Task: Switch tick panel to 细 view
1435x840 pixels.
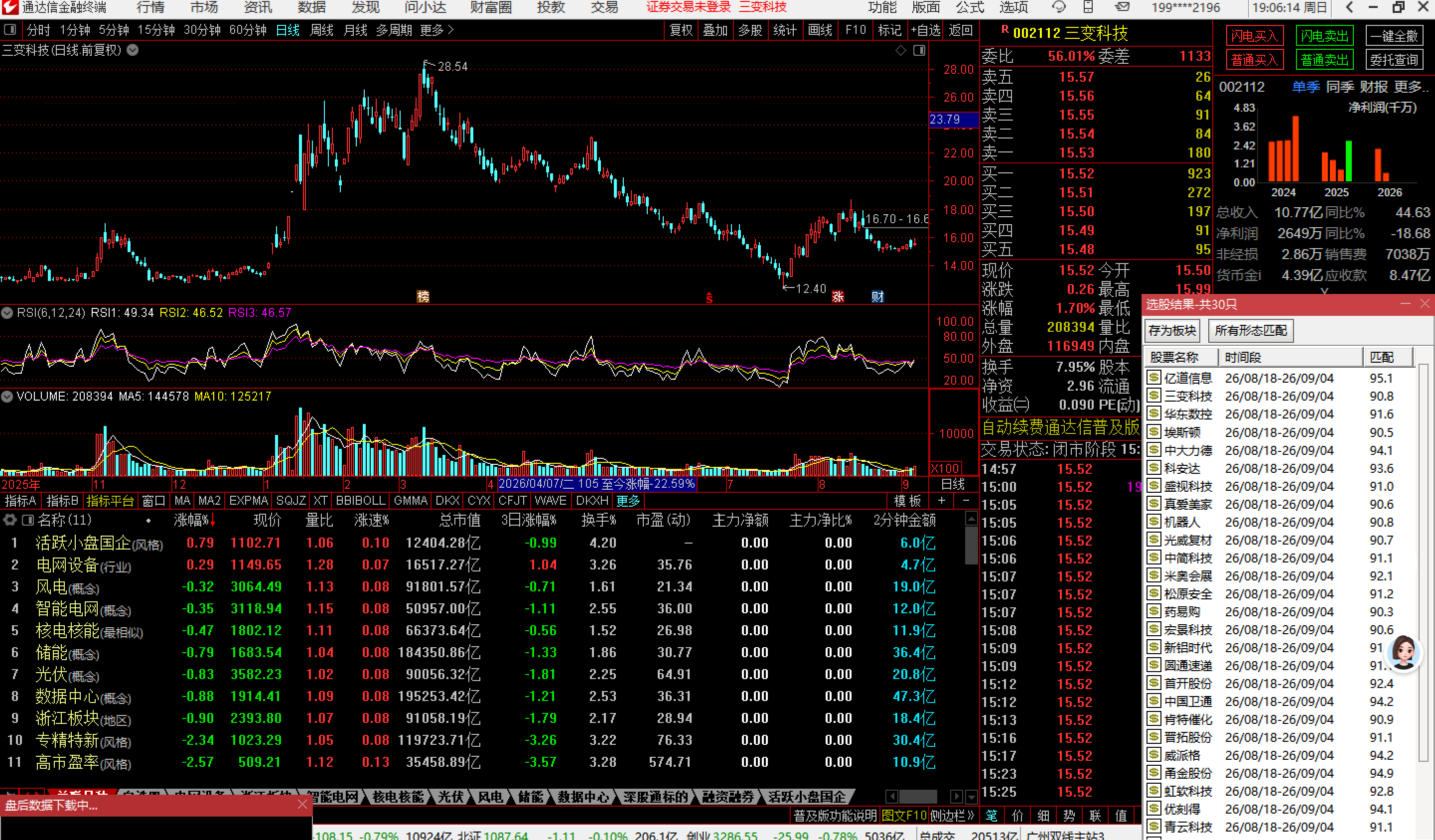Action: click(1043, 816)
